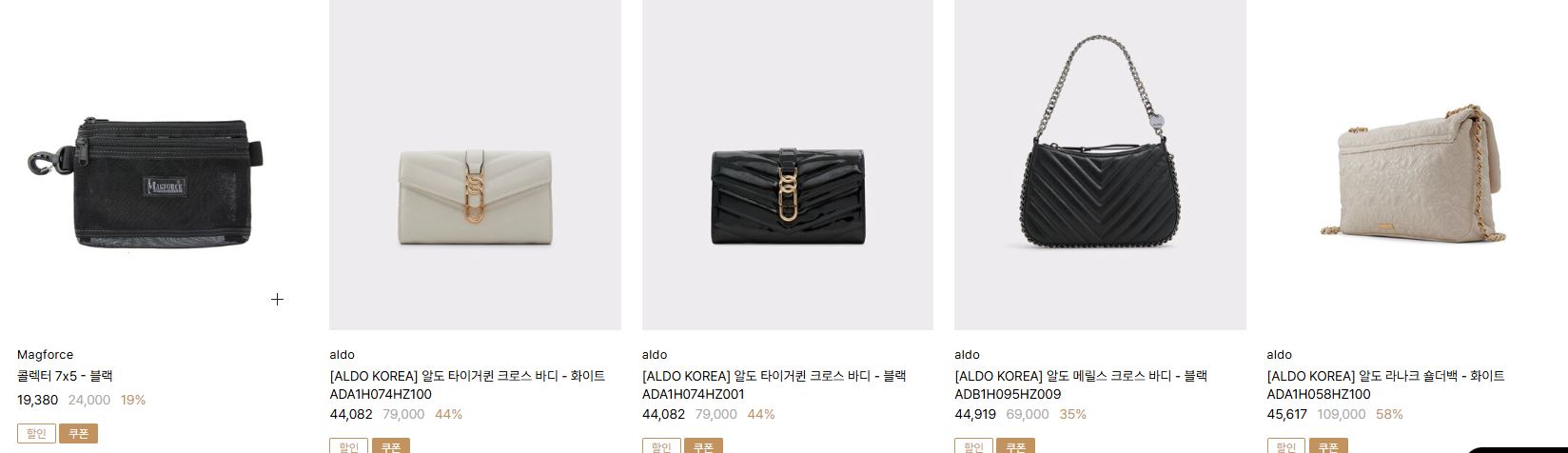Click the plus icon on Magforce pouch image
Viewport: 1568px width, 453px height.
pyautogui.click(x=277, y=299)
